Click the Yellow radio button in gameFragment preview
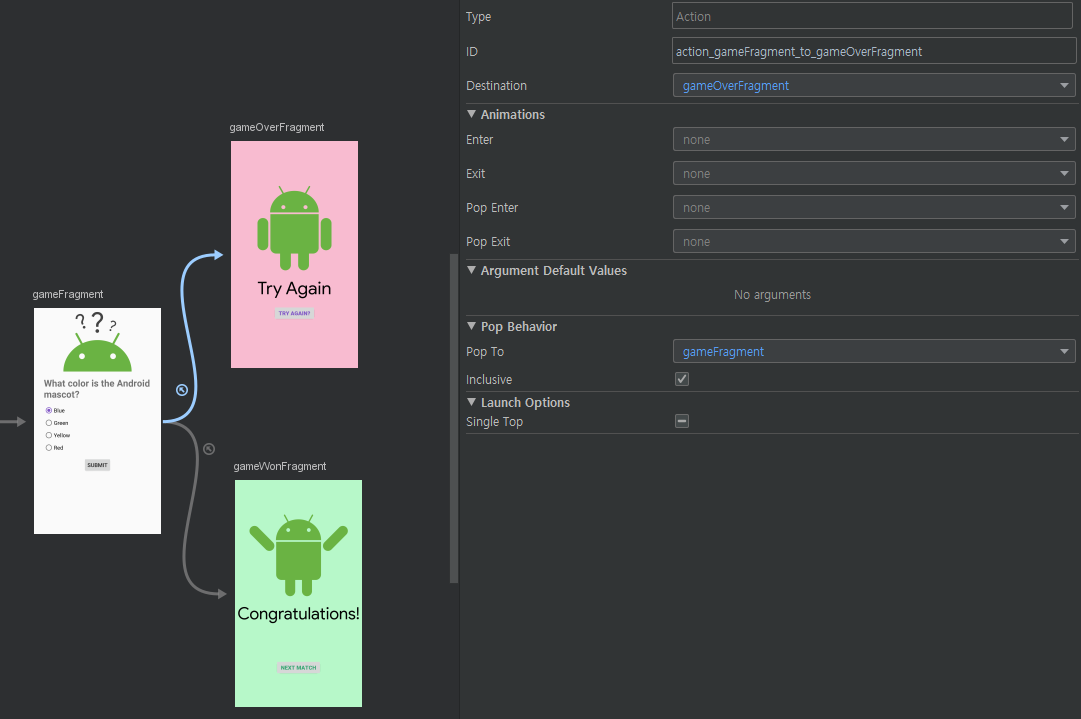The height and width of the screenshot is (719, 1081). pyautogui.click(x=49, y=435)
